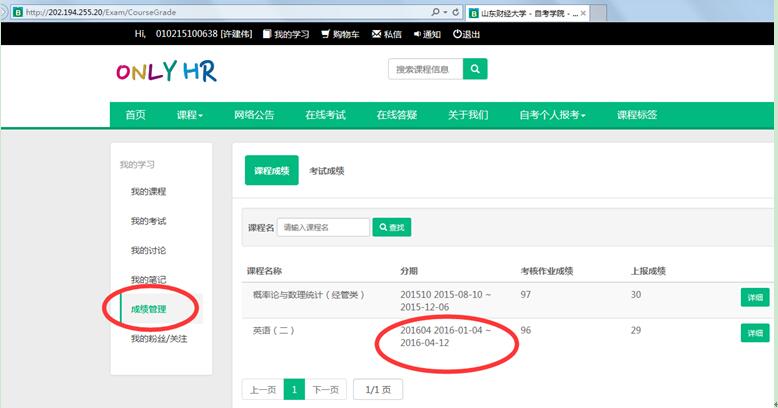The width and height of the screenshot is (778, 408).
Task: Click the search magnifier icon beside course search
Action: [x=475, y=69]
